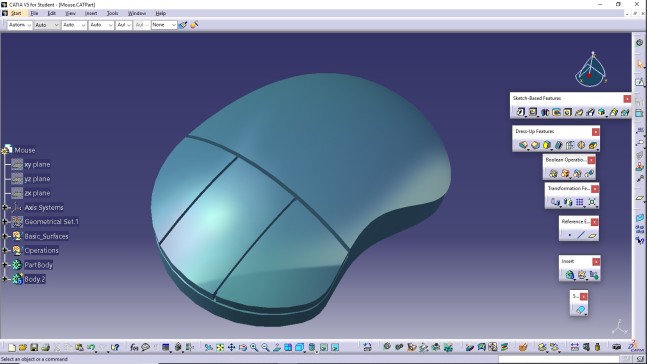Select the yz plane in tree
This screenshot has width=647, height=364.
(x=37, y=179)
